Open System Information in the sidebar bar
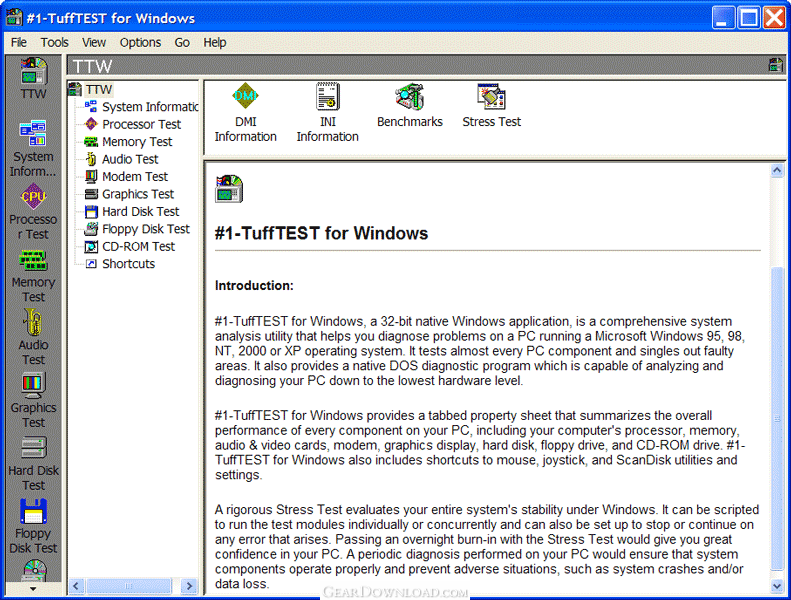Image resolution: width=791 pixels, height=600 pixels. point(33,149)
